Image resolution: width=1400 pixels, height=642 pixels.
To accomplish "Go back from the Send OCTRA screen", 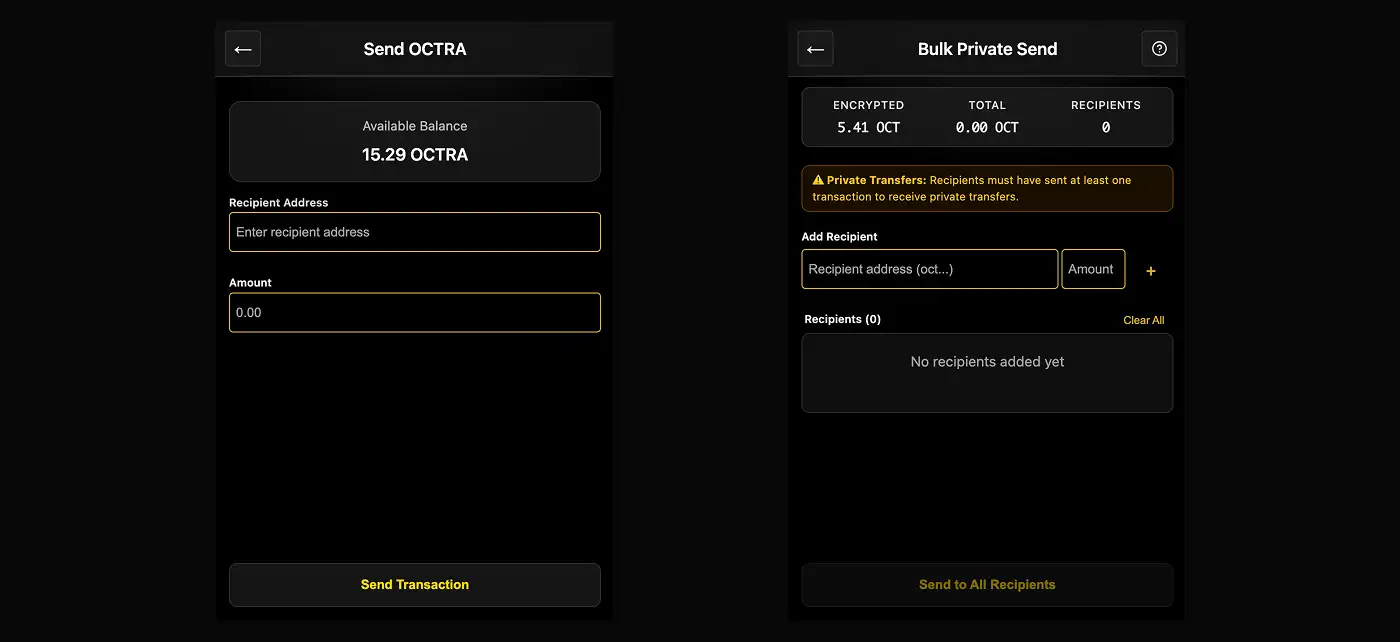I will [x=243, y=49].
